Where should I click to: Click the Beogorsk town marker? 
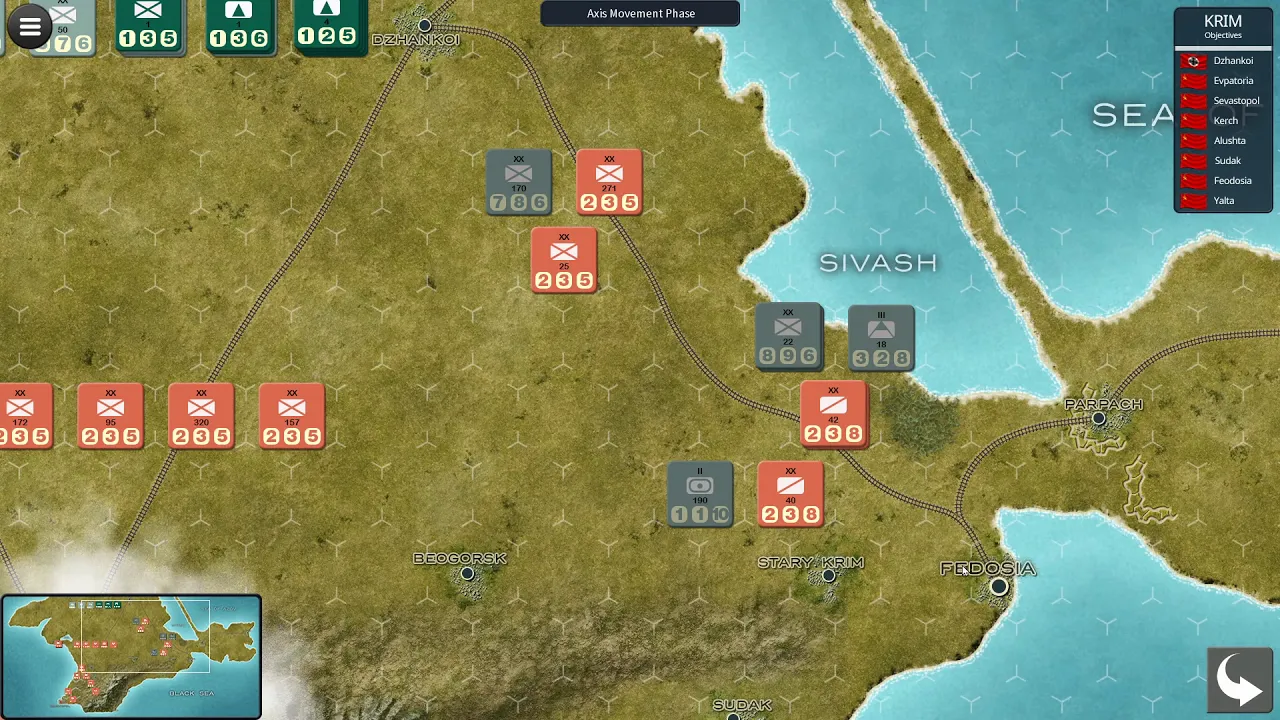[x=467, y=573]
